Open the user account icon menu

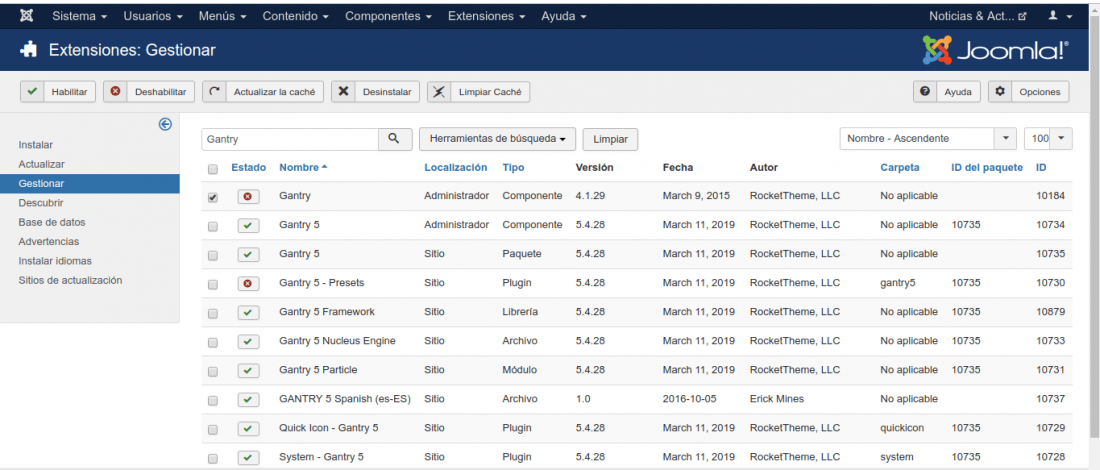1060,15
